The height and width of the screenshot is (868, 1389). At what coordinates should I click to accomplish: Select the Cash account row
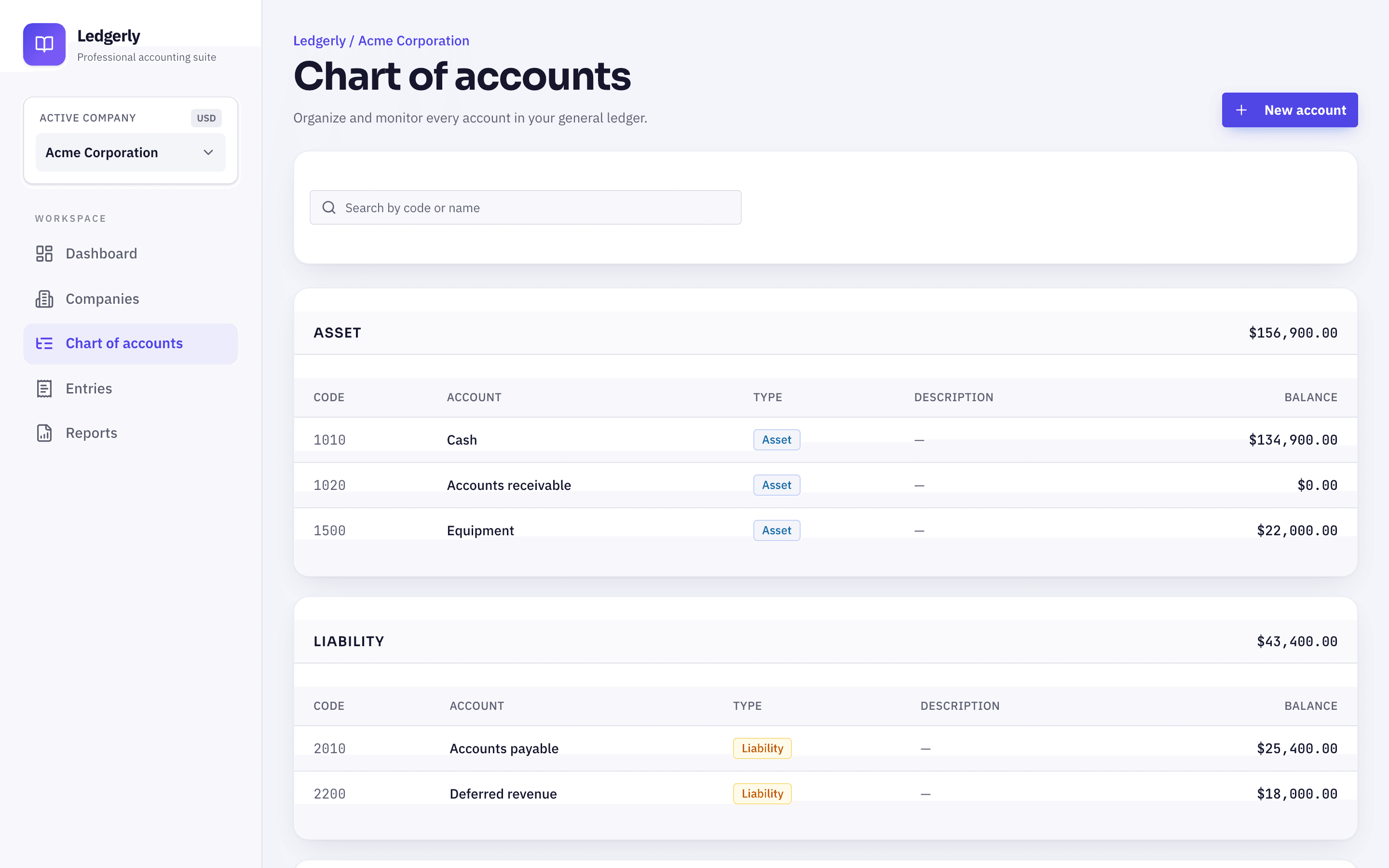point(825,440)
